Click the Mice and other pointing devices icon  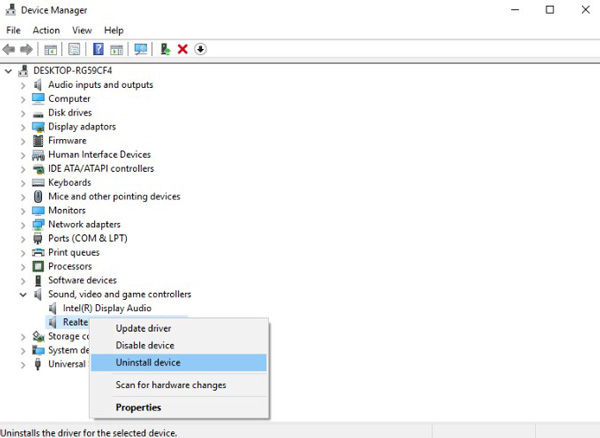coord(38,197)
